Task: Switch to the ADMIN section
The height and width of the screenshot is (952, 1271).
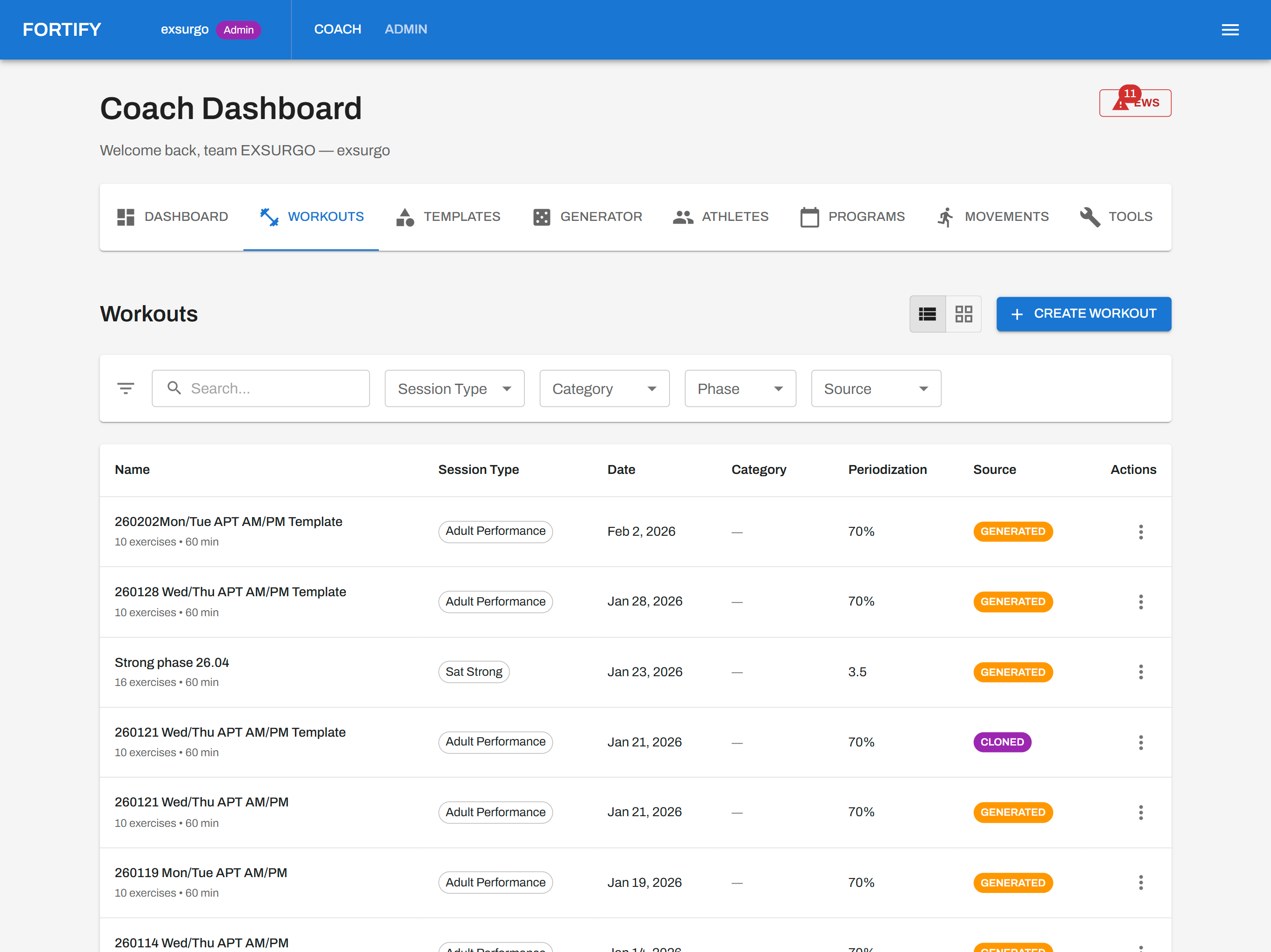Action: point(406,29)
